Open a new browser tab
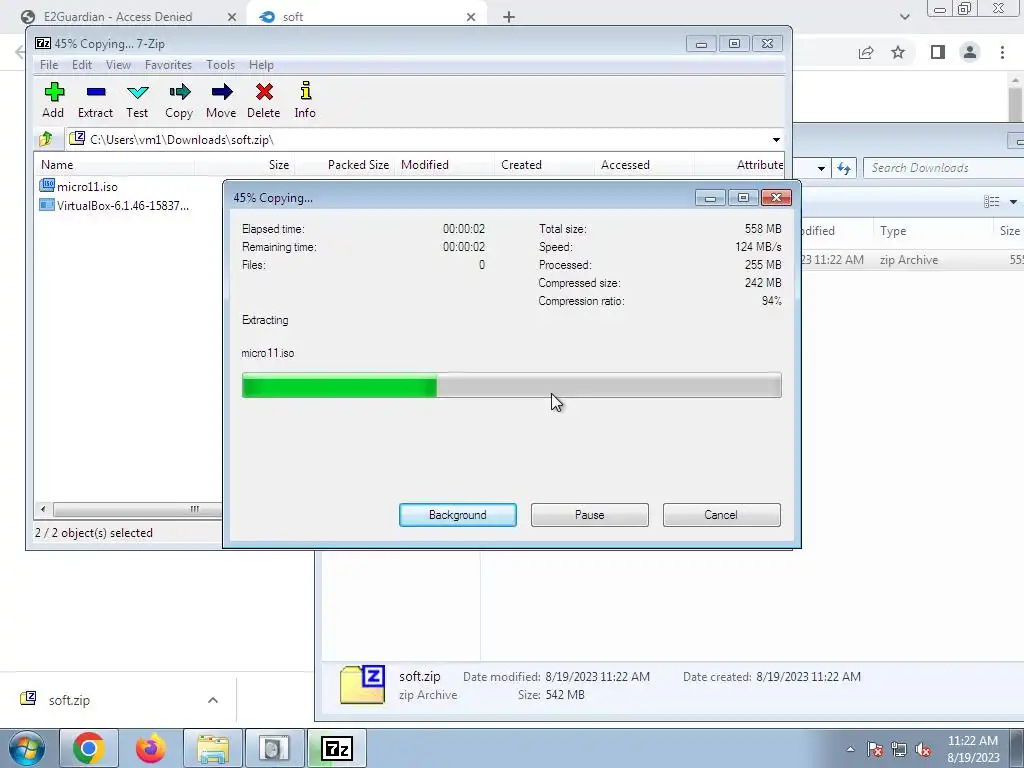 tap(509, 17)
